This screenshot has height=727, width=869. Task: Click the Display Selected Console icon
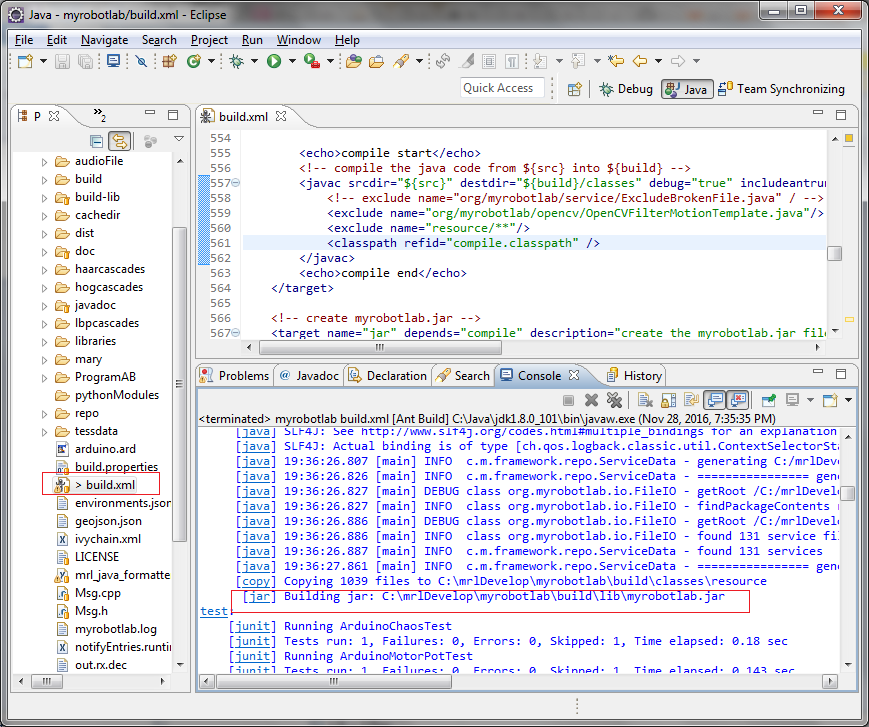pyautogui.click(x=793, y=400)
